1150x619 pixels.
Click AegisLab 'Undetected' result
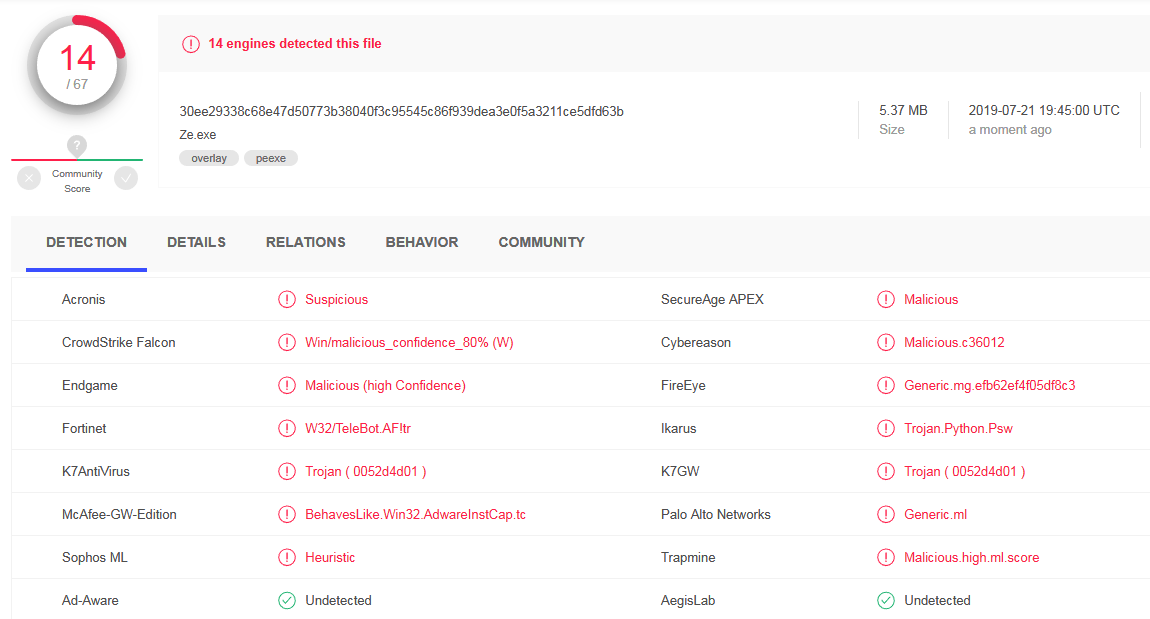pos(937,601)
